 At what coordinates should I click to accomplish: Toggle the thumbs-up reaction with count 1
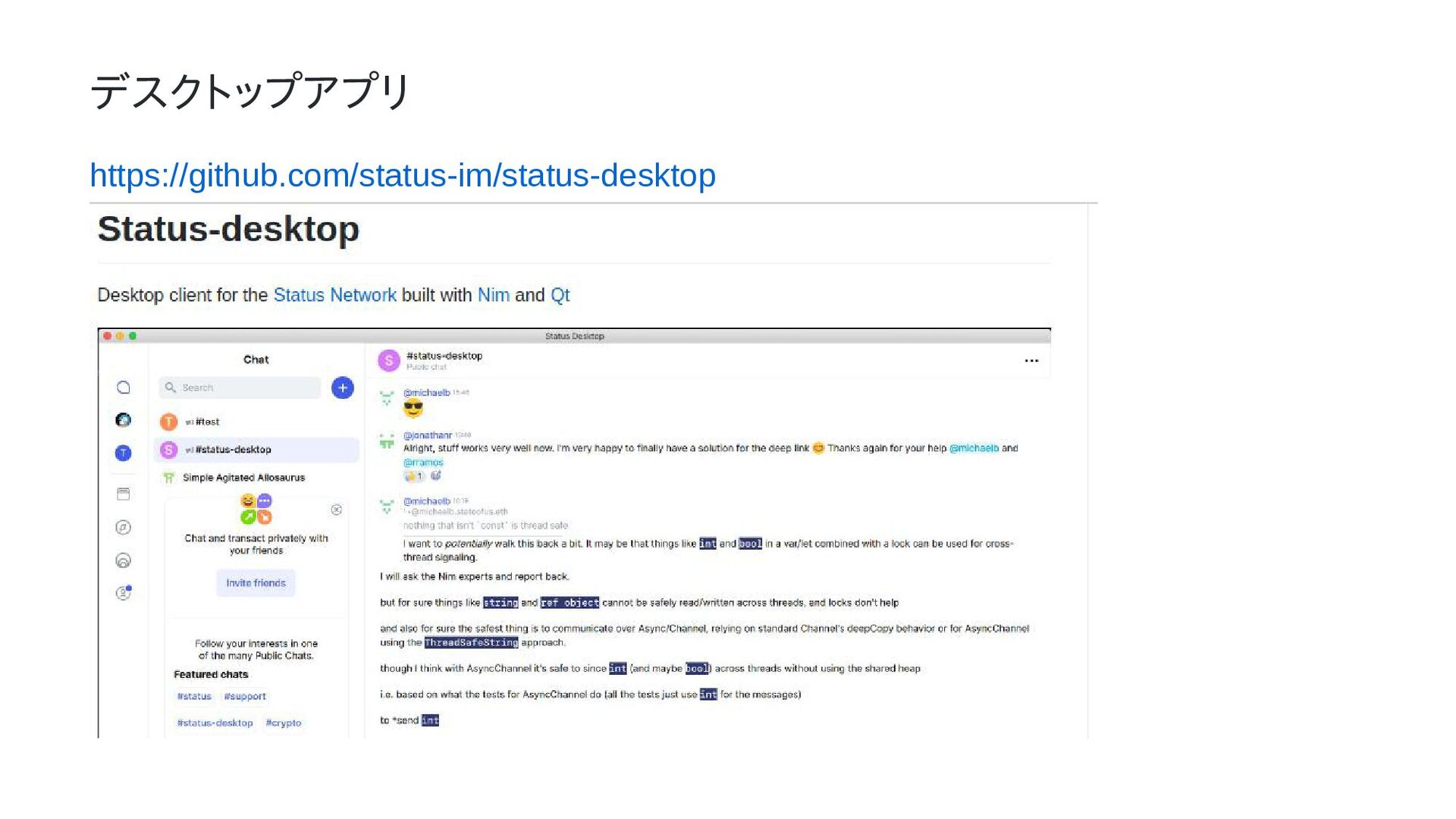pyautogui.click(x=414, y=476)
